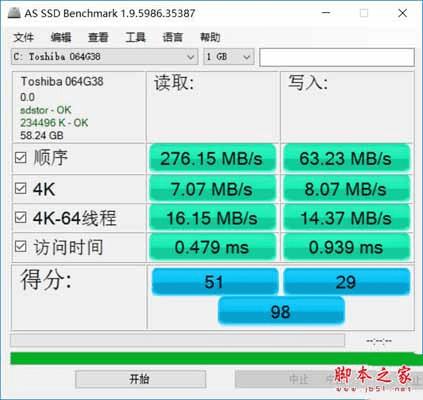Open the 工具 menu

pyautogui.click(x=135, y=37)
